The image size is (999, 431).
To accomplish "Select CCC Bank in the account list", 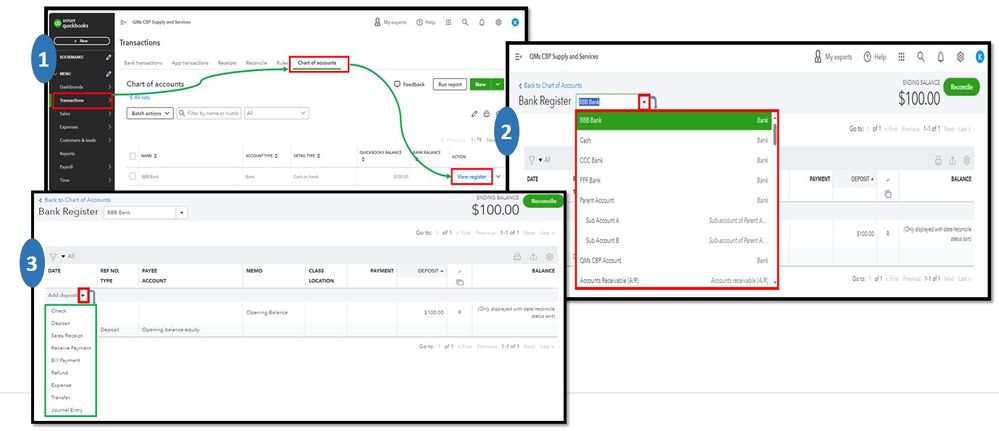I will click(x=674, y=160).
